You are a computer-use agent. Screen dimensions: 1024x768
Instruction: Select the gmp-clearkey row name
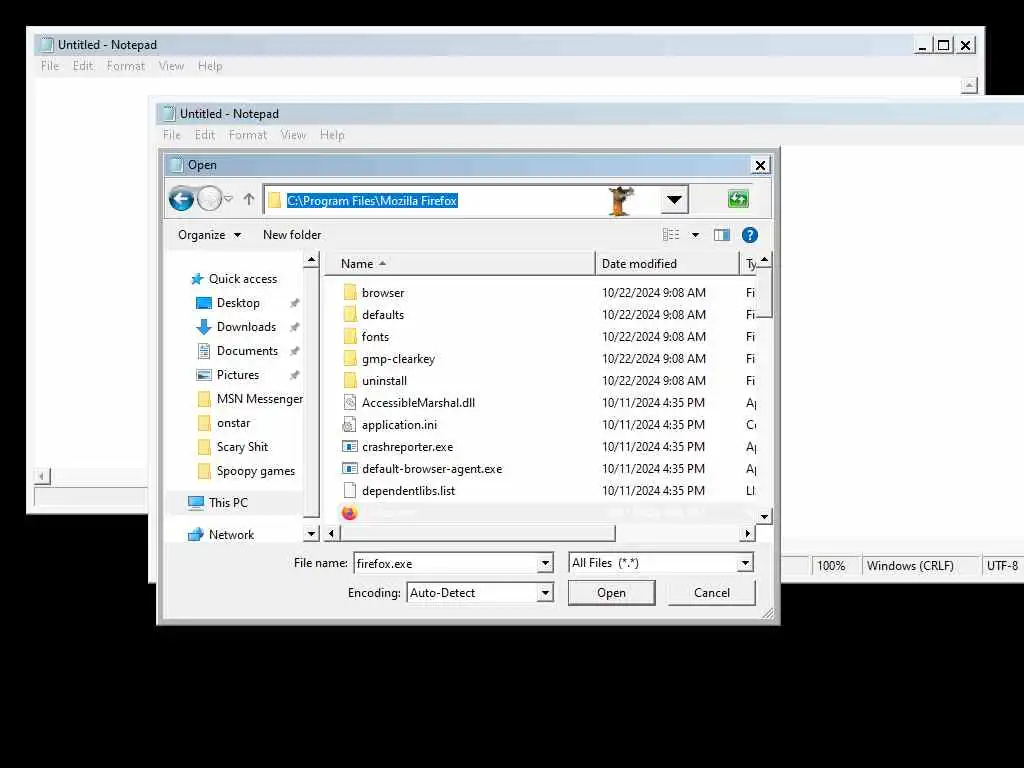pos(398,359)
